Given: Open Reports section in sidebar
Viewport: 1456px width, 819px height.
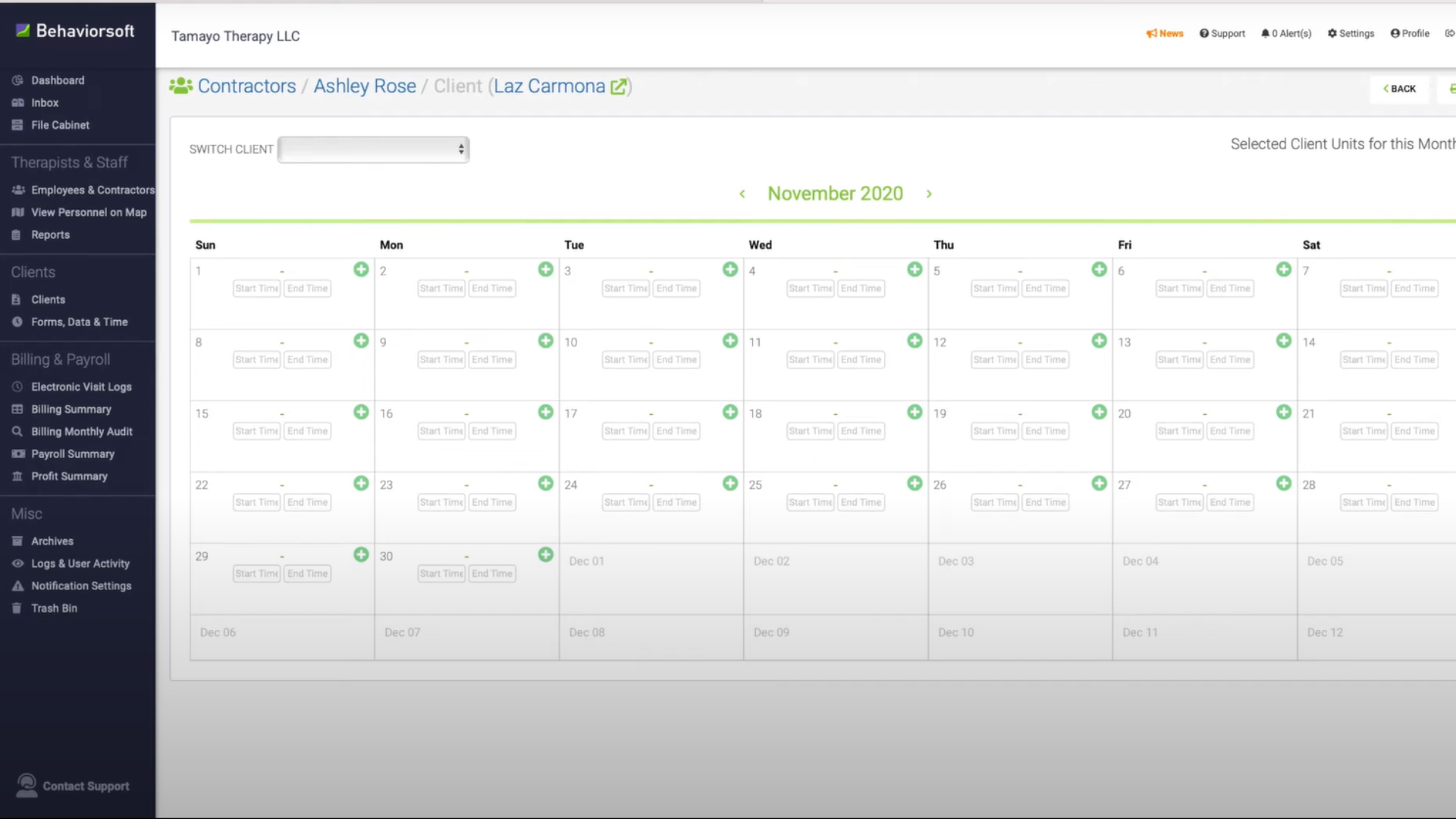Looking at the screenshot, I should point(49,234).
